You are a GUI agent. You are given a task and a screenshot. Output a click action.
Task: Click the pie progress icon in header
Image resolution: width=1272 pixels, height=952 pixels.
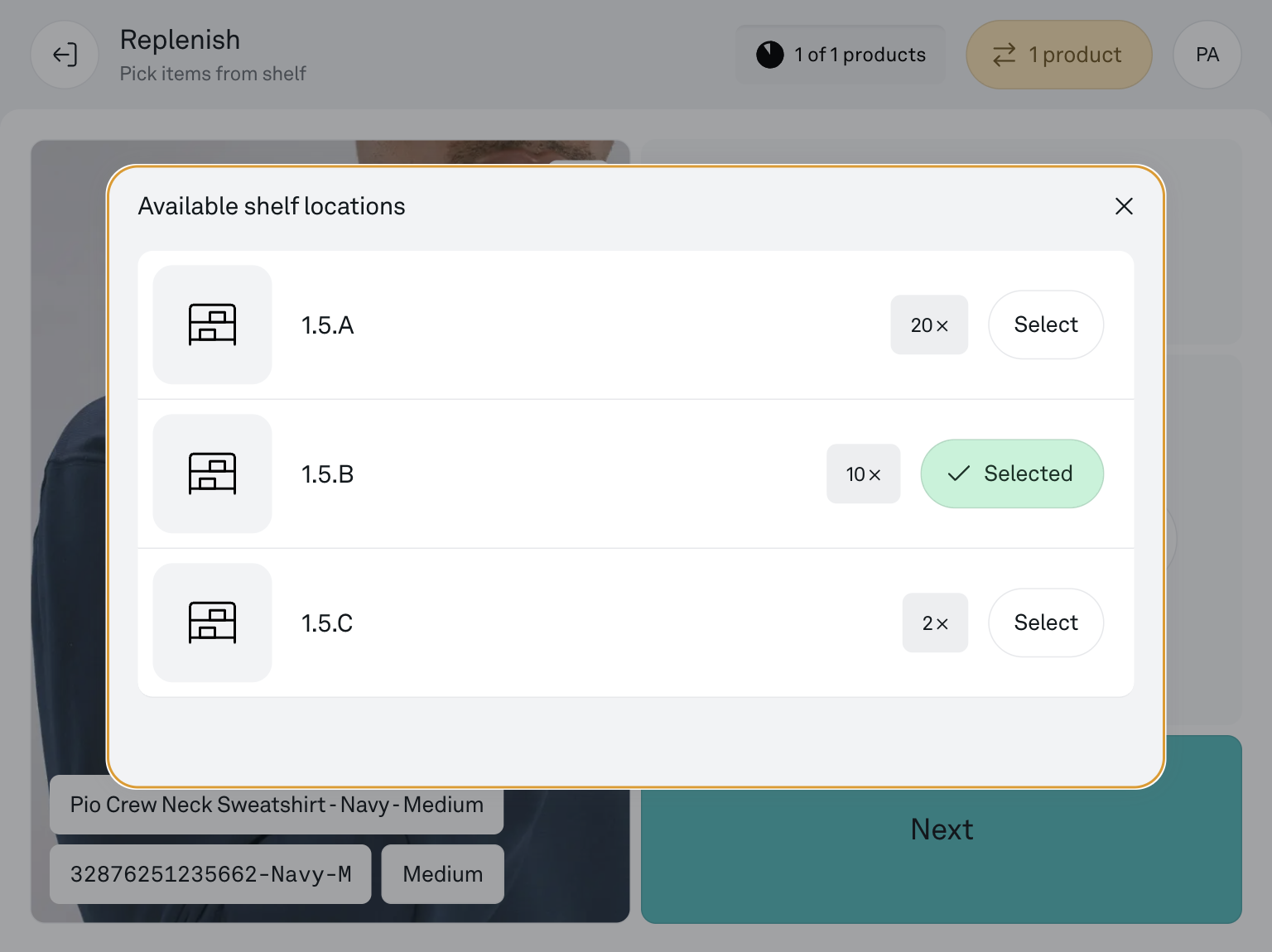[x=769, y=55]
